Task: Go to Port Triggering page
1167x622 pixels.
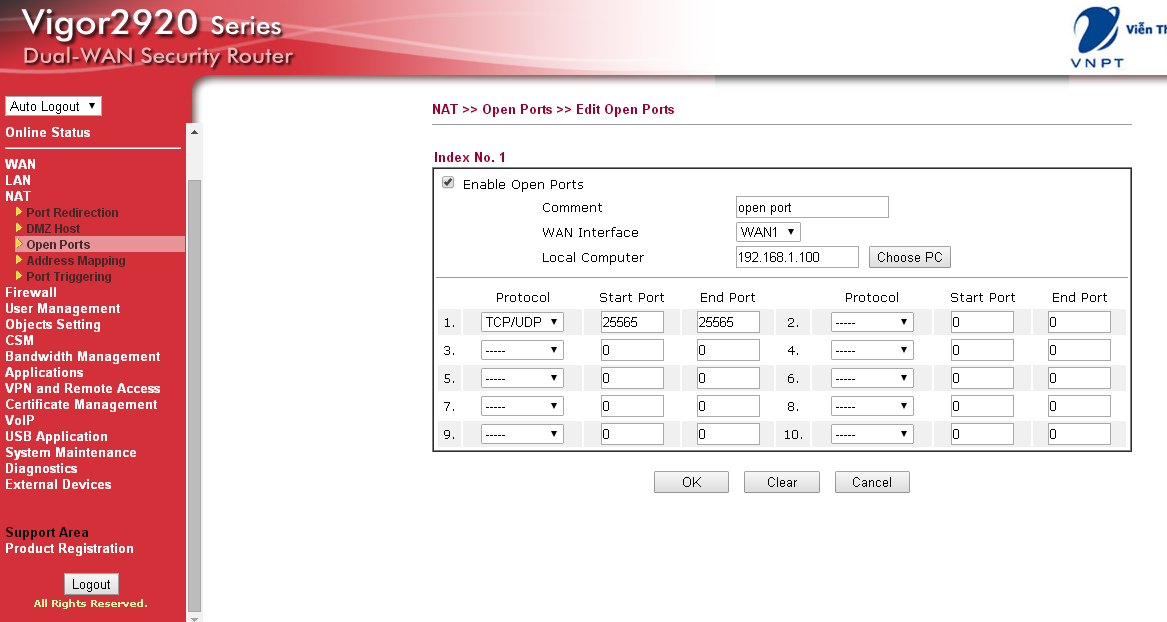Action: (x=68, y=276)
